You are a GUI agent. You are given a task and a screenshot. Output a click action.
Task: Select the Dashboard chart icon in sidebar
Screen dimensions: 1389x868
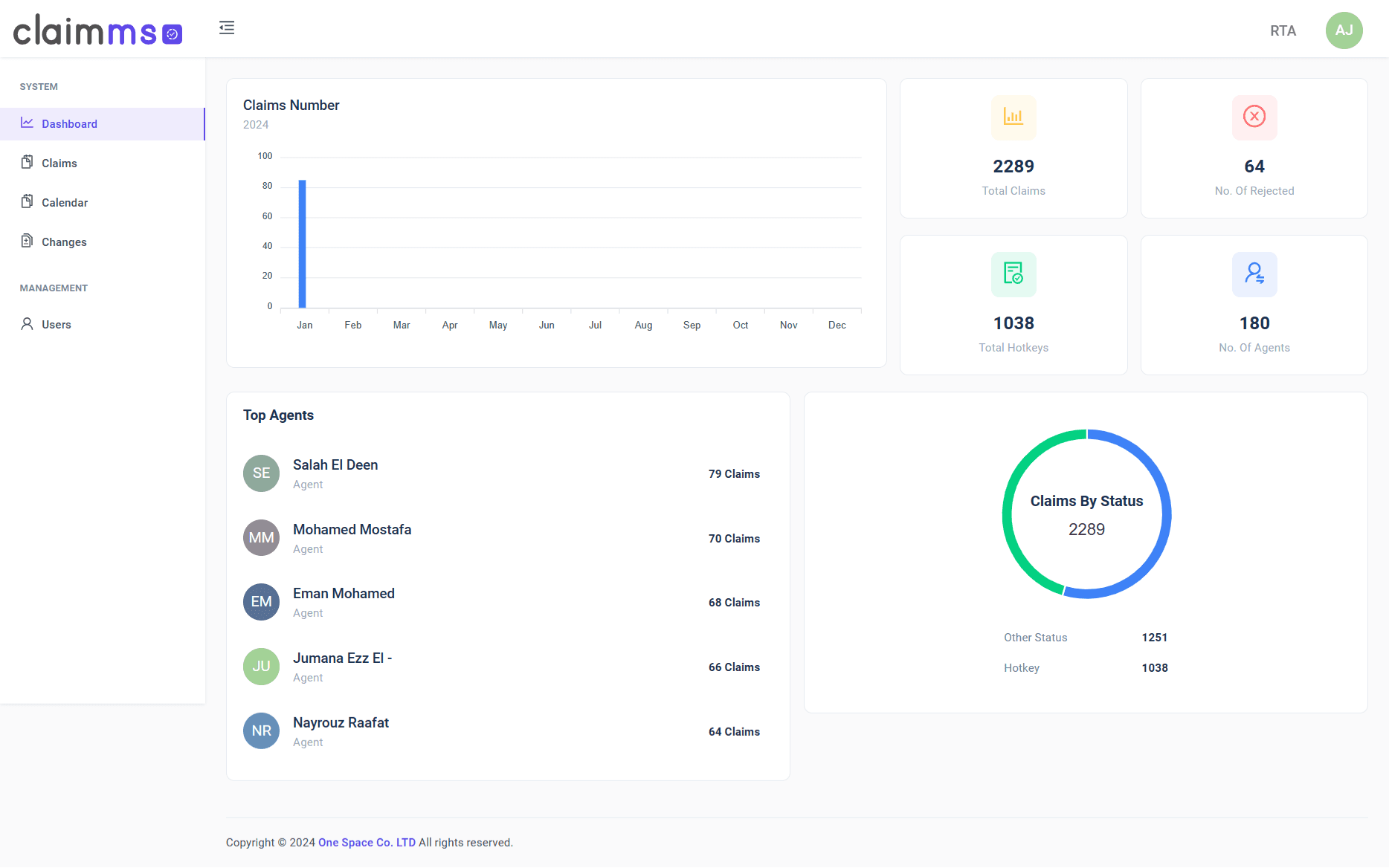[27, 123]
